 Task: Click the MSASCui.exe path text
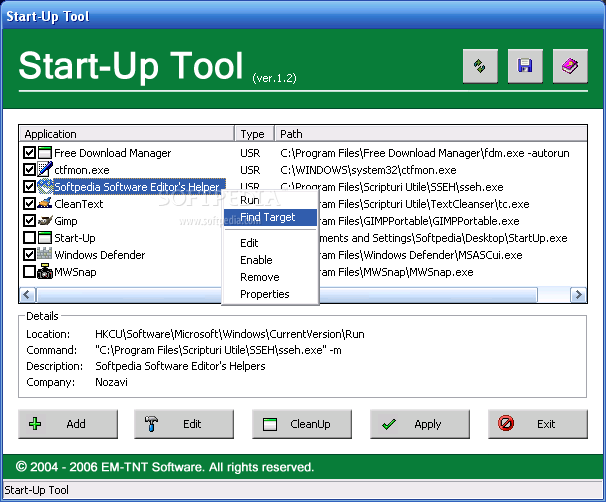click(x=420, y=255)
